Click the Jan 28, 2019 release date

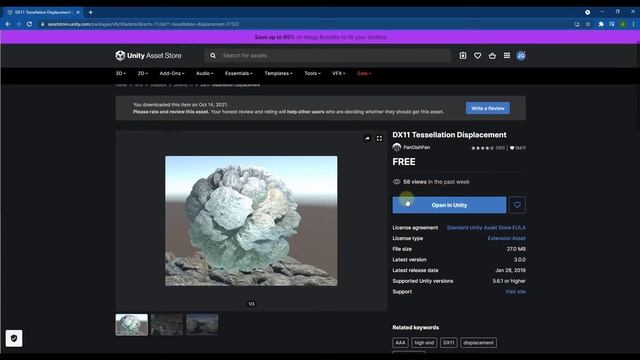(x=510, y=270)
